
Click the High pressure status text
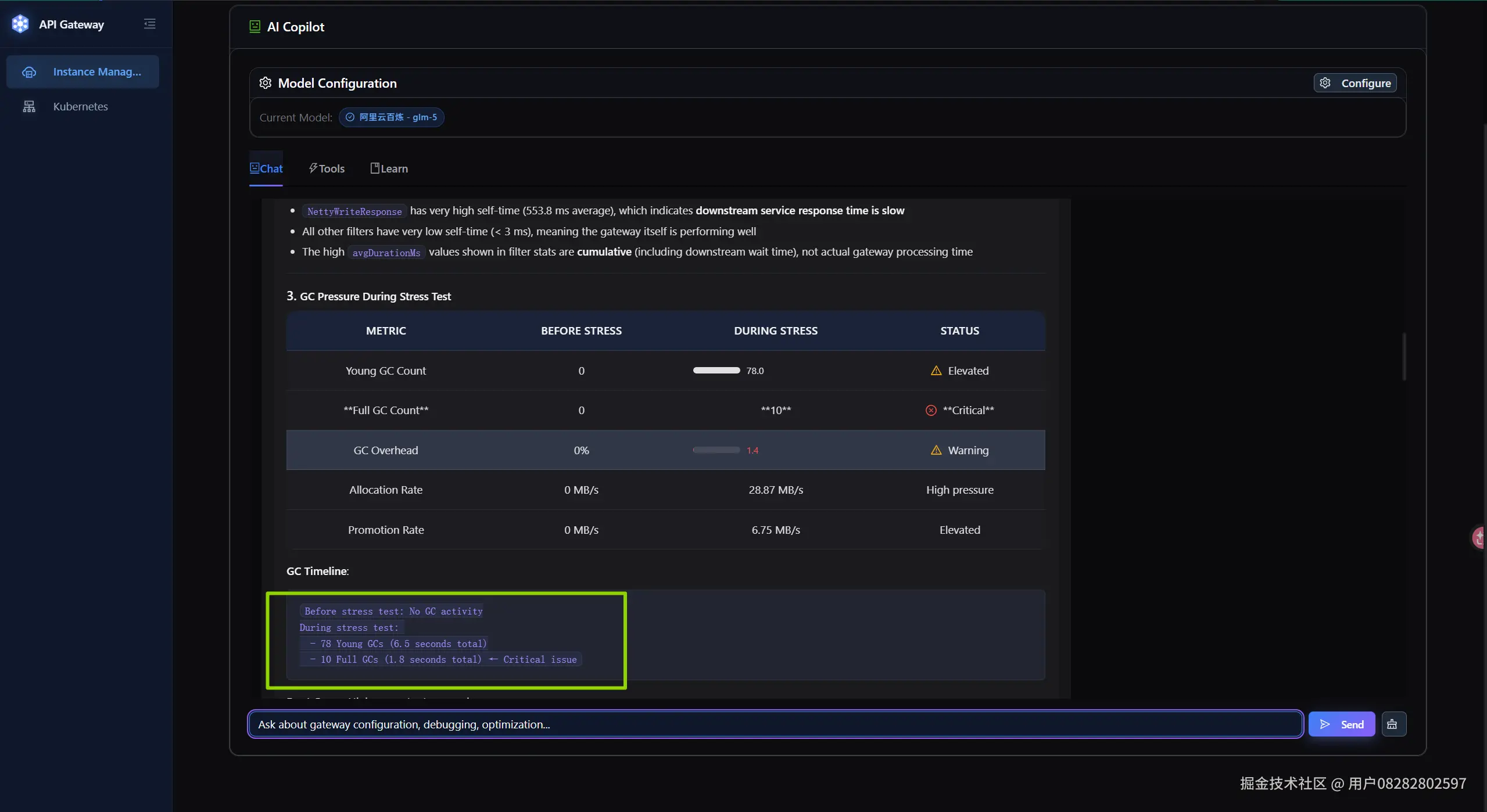[x=960, y=490]
